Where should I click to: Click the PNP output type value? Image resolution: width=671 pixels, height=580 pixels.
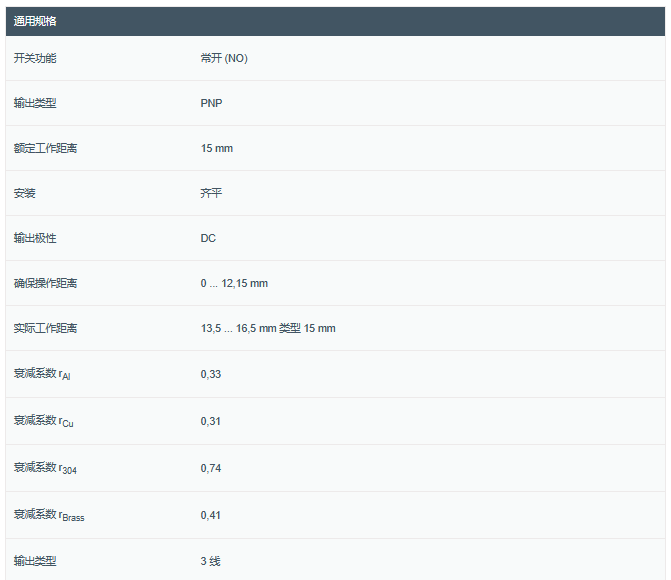point(211,103)
